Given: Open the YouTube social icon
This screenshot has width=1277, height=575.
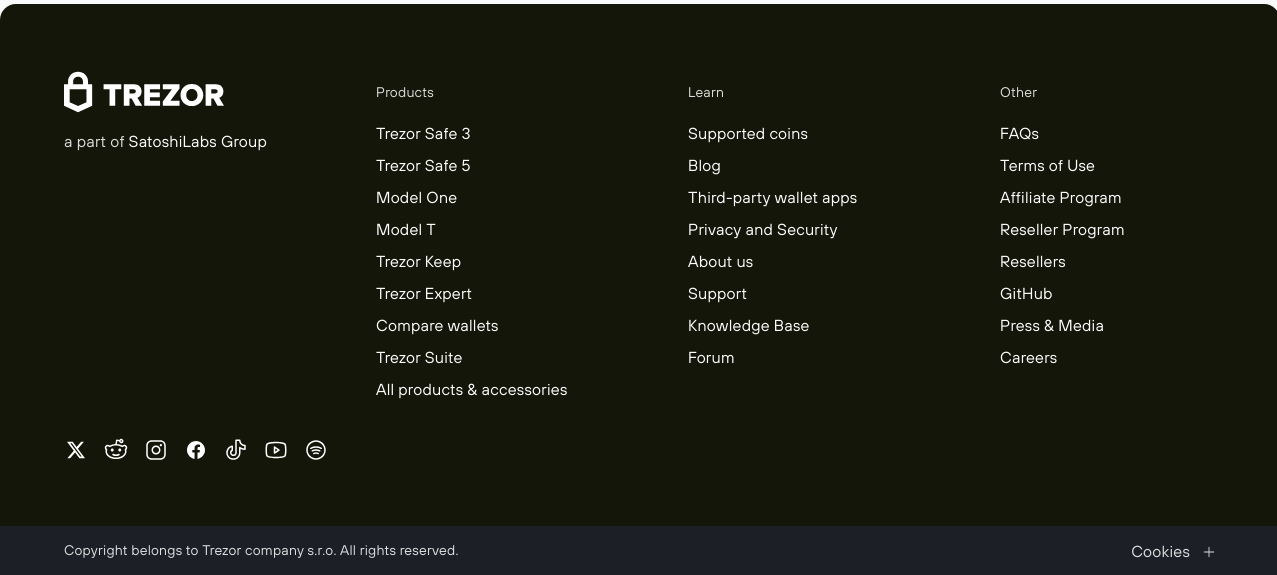Looking at the screenshot, I should click(276, 450).
